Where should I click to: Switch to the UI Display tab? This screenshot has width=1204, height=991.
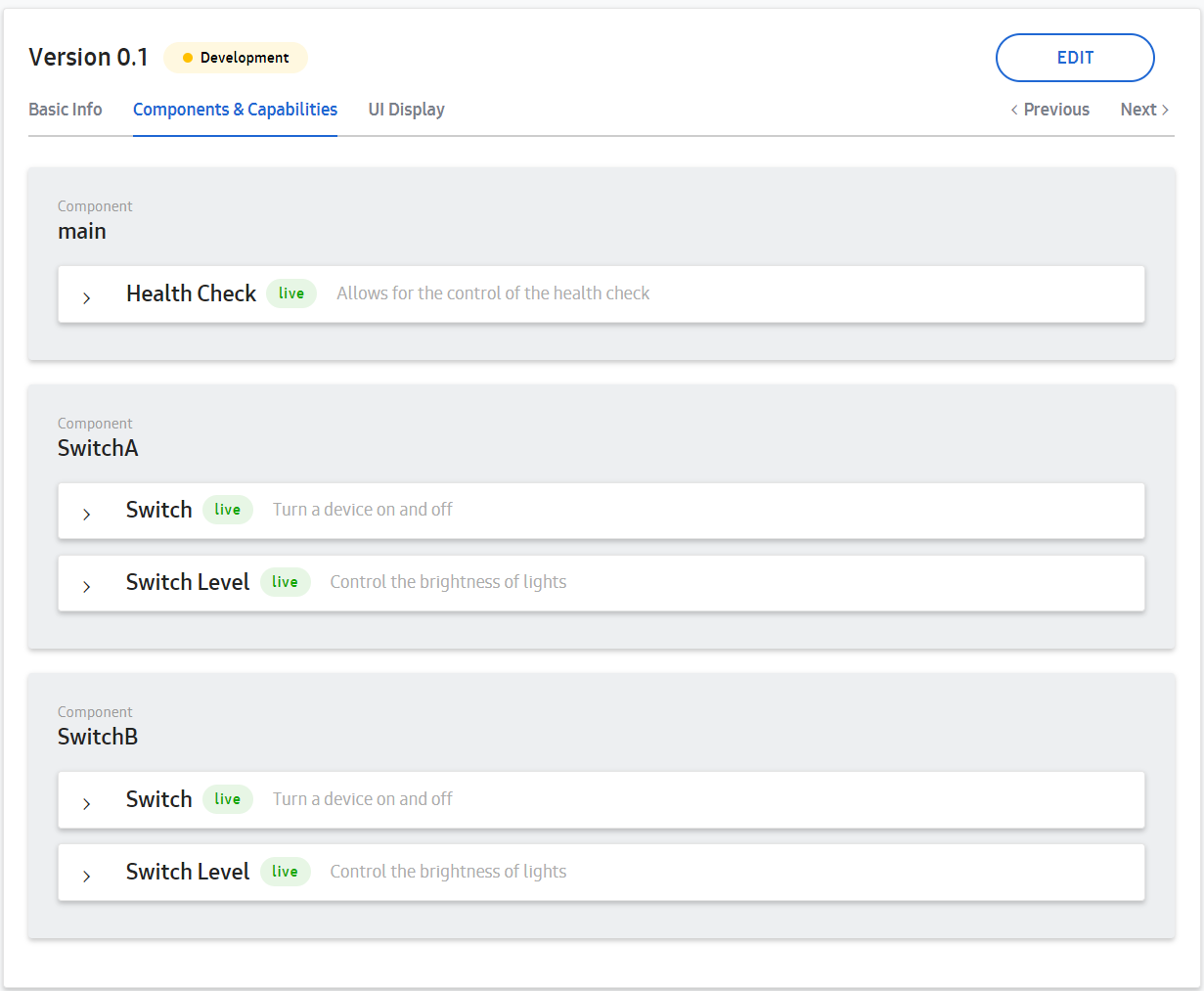[x=406, y=110]
